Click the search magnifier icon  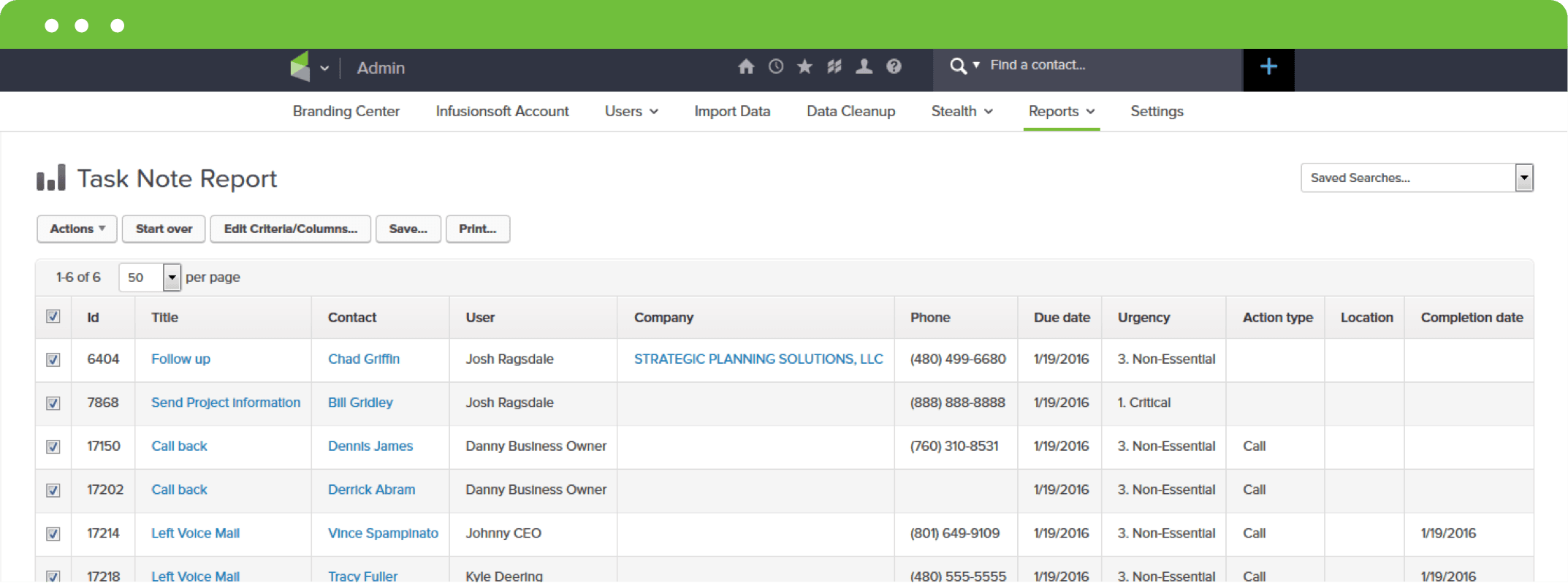point(958,66)
